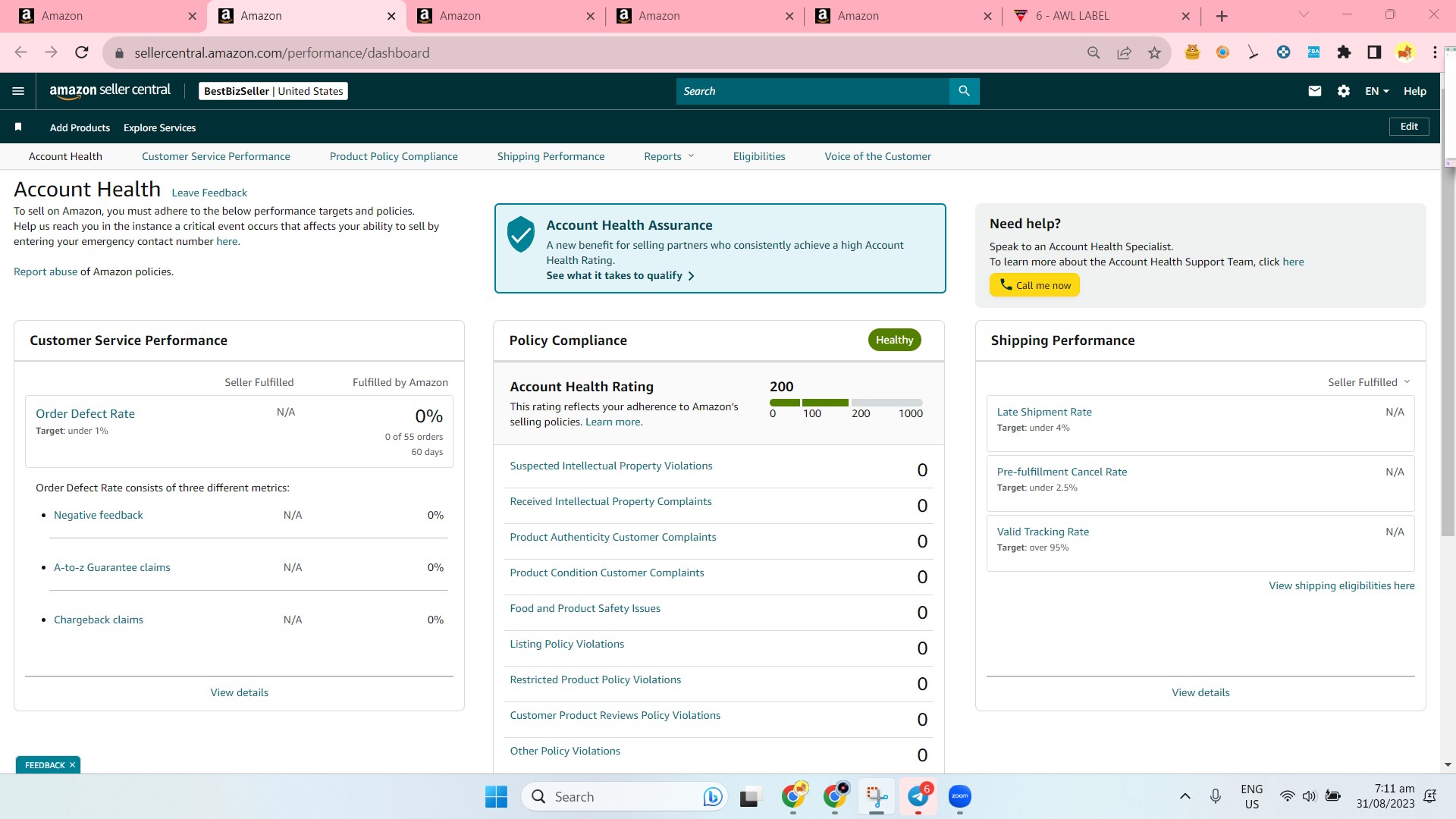The width and height of the screenshot is (1456, 819).
Task: Open the messages envelope icon
Action: pyautogui.click(x=1315, y=91)
